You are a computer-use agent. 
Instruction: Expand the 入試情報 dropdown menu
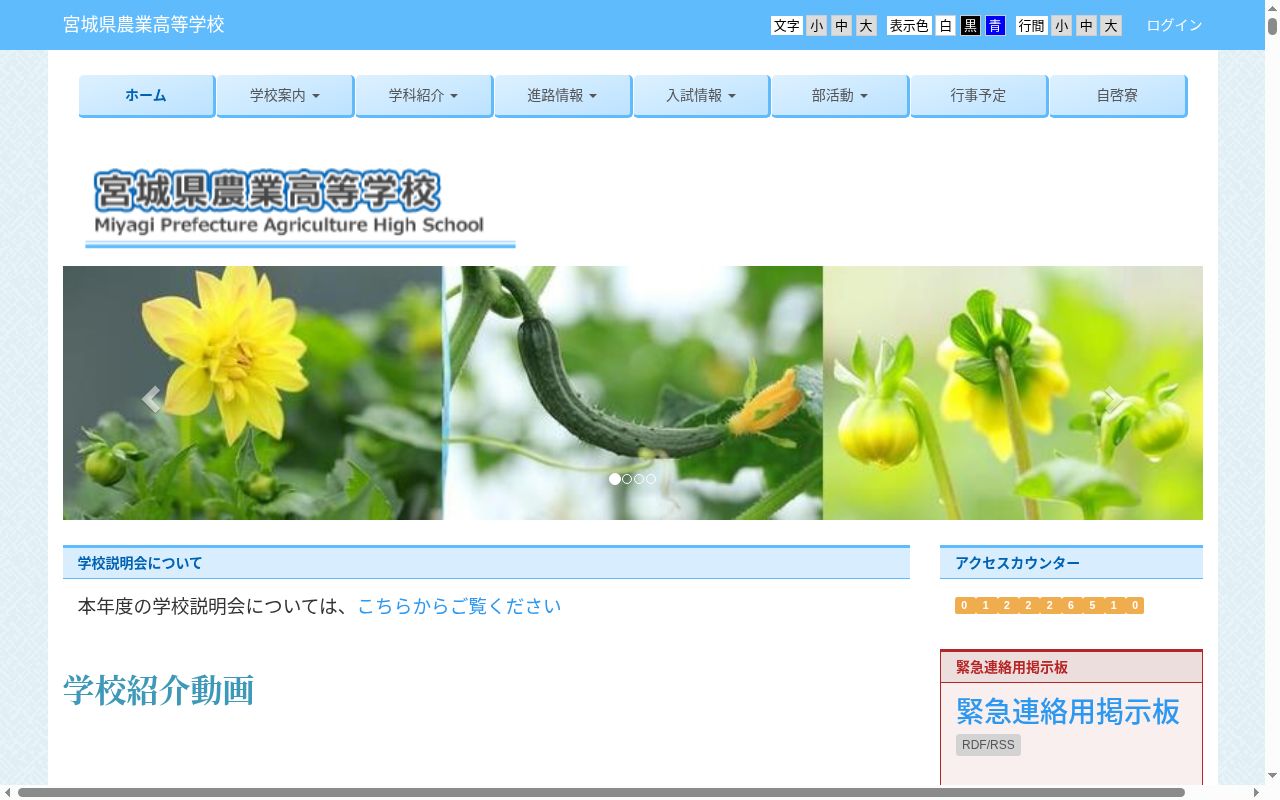pos(702,96)
